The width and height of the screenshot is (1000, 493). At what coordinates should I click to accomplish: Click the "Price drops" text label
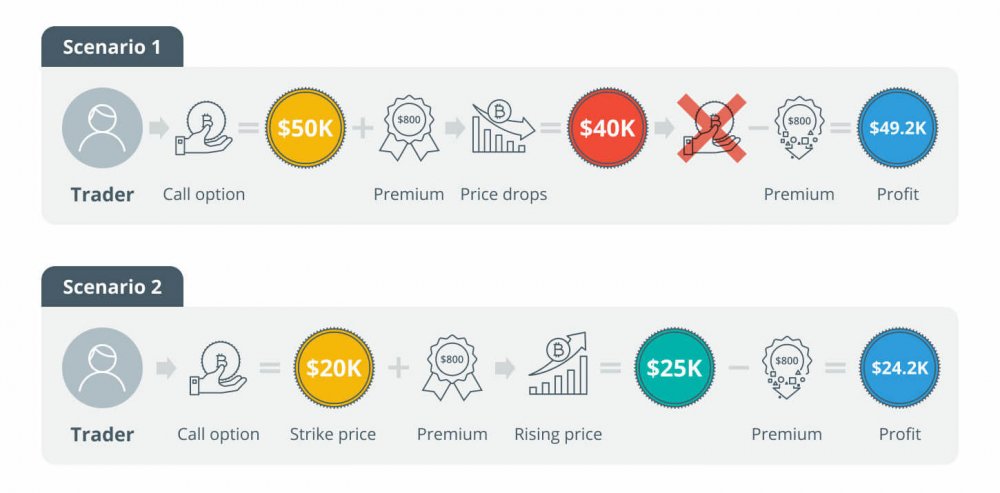tap(503, 194)
